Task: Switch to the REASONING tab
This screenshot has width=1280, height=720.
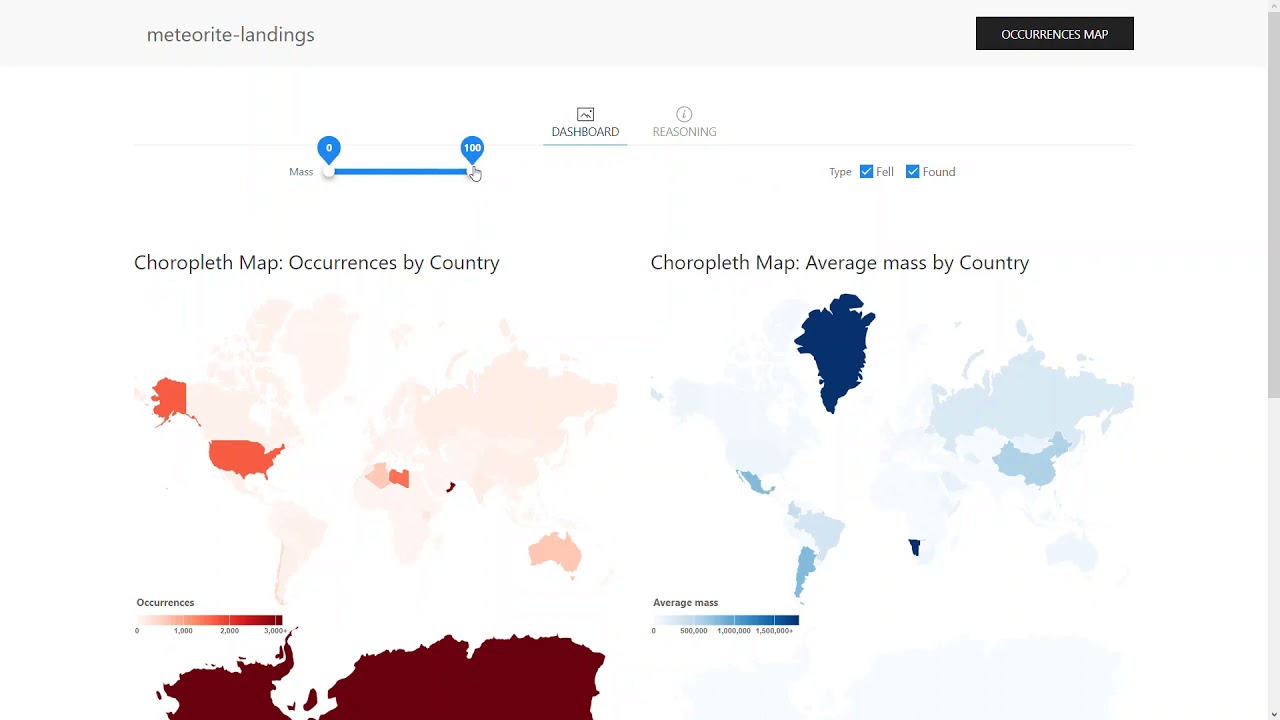Action: (x=684, y=124)
